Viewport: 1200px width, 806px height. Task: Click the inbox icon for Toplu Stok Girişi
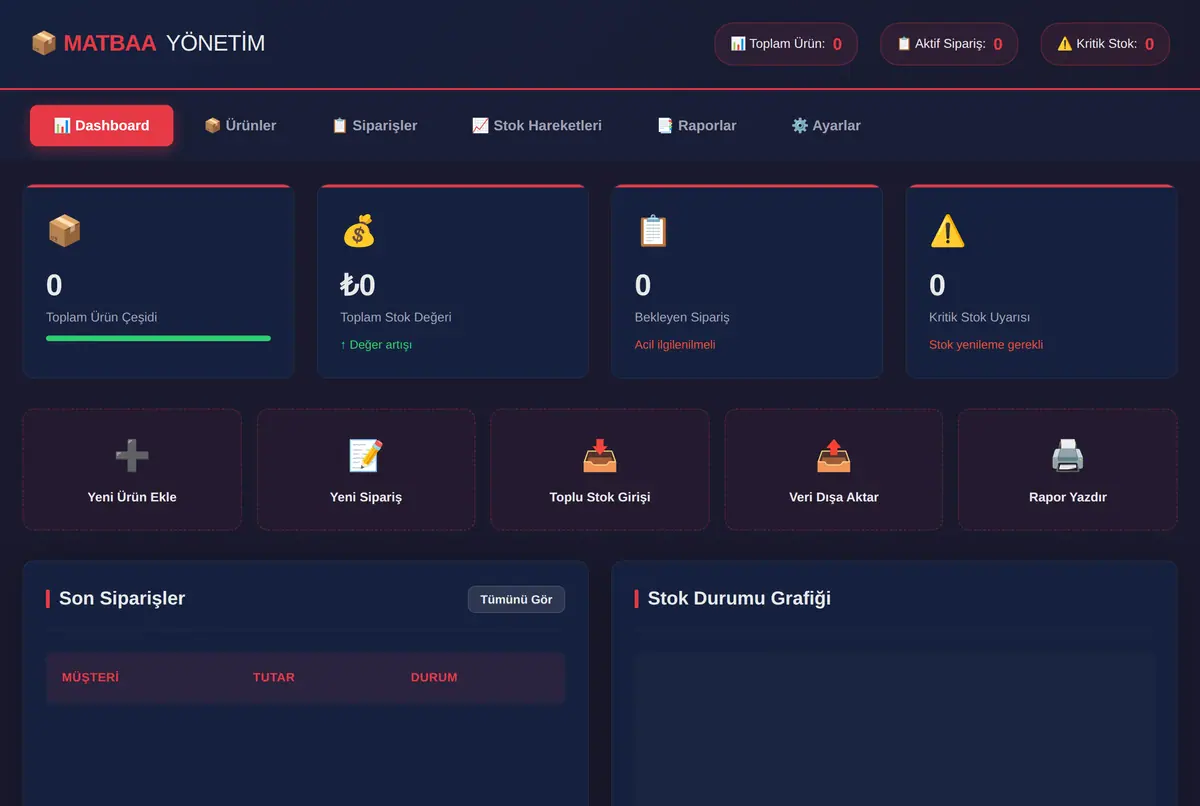point(600,456)
